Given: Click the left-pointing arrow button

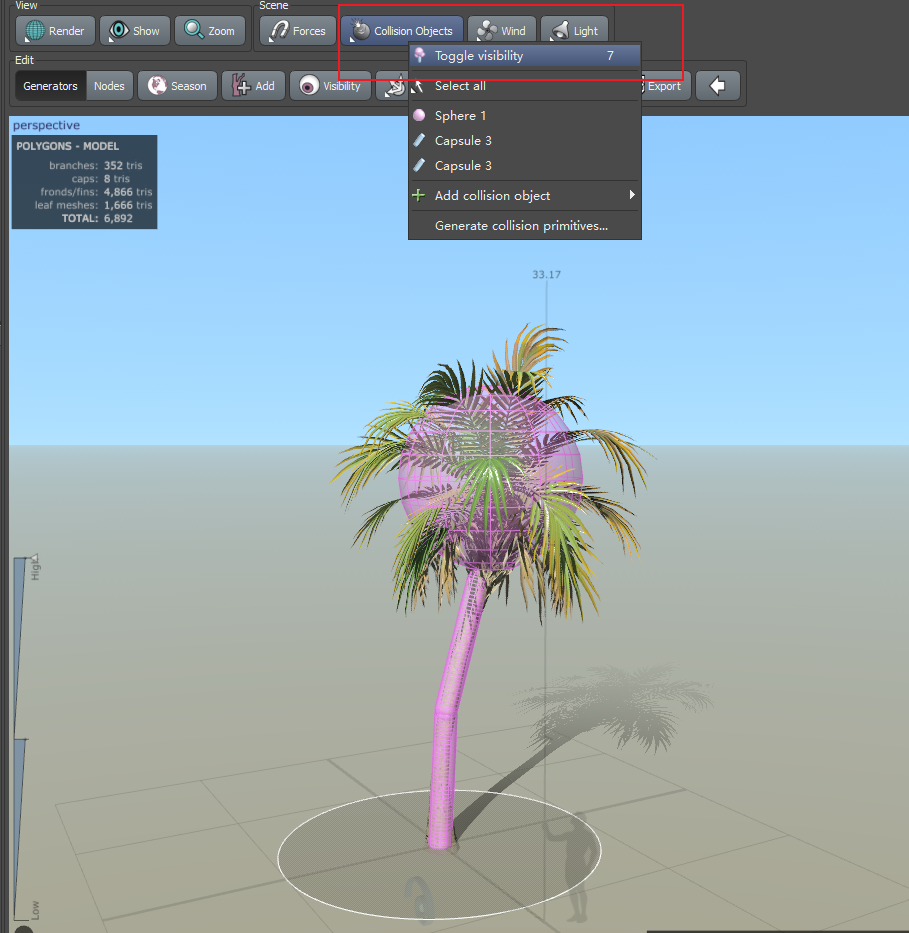Looking at the screenshot, I should tap(717, 86).
